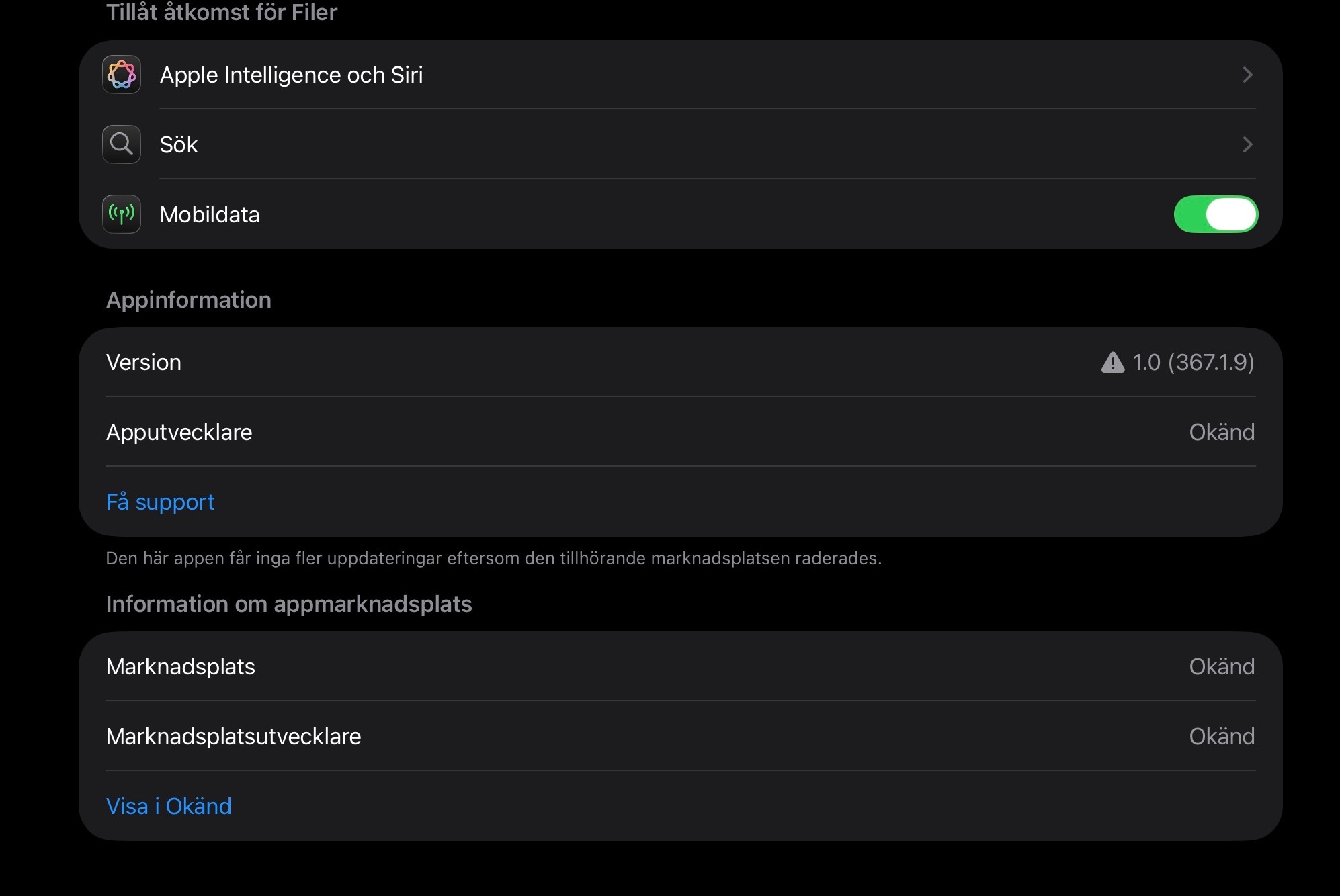
Task: Select the Marknadsplatsutvecklare row
Action: pos(233,736)
